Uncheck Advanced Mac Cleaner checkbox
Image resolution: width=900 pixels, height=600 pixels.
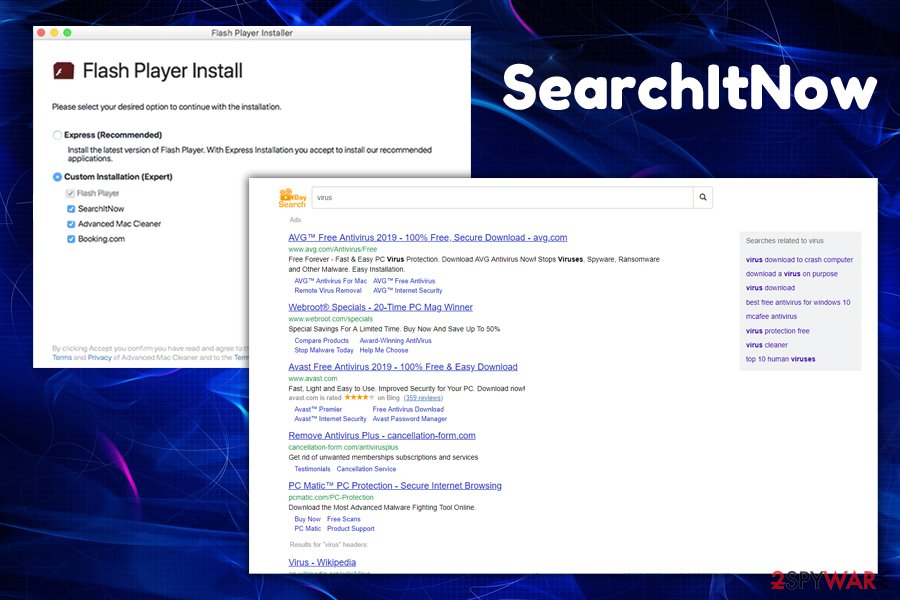[x=71, y=224]
